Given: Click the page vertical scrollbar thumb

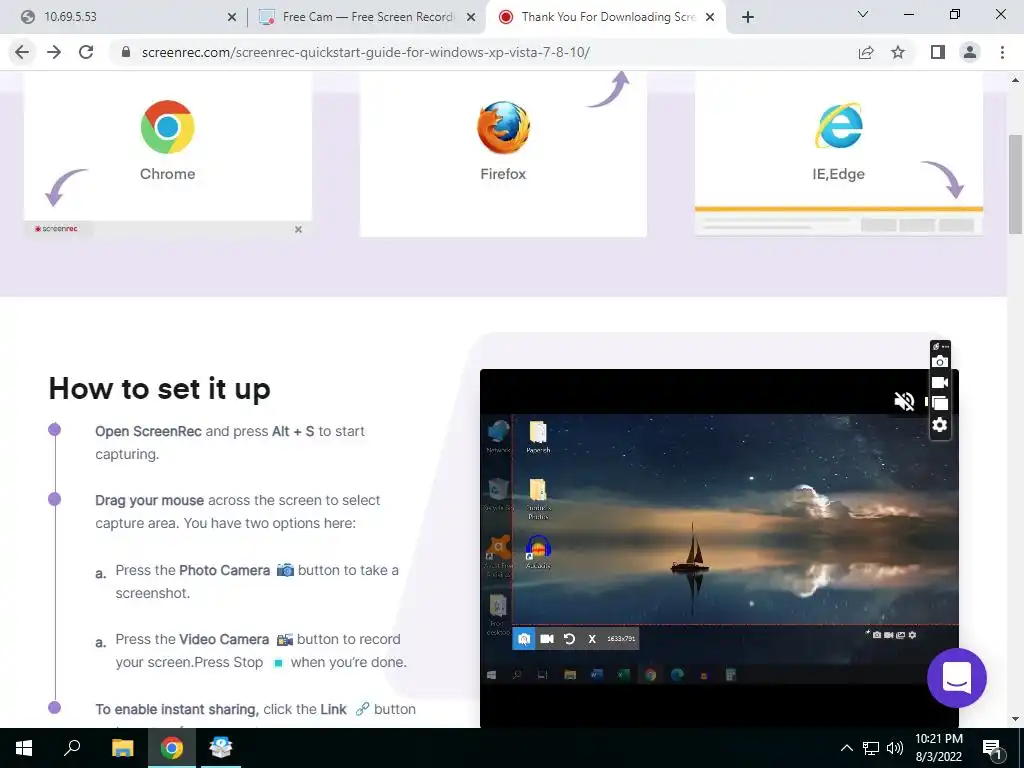Looking at the screenshot, I should coord(1015,184).
